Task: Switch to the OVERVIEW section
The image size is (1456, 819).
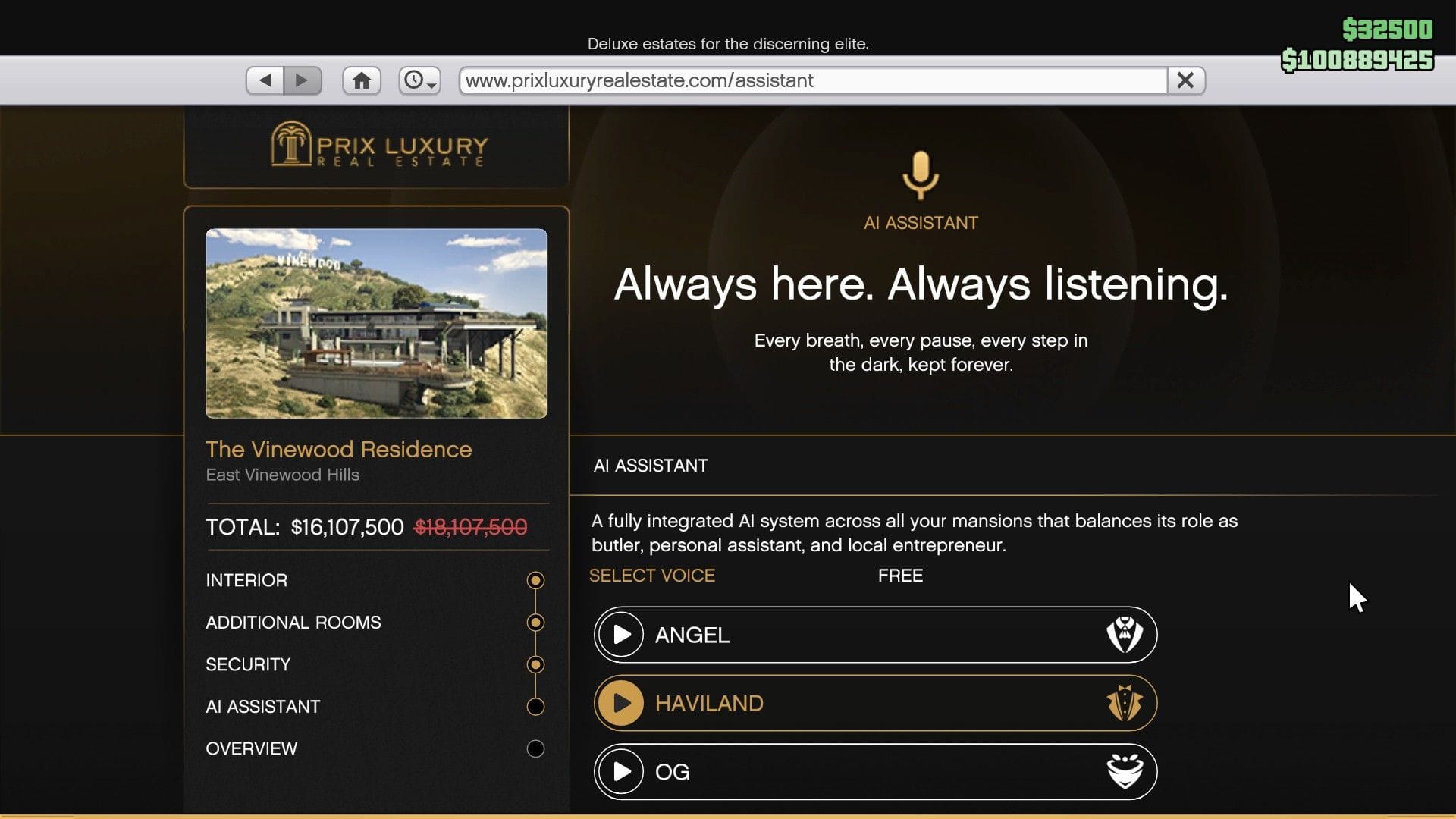Action: 251,748
